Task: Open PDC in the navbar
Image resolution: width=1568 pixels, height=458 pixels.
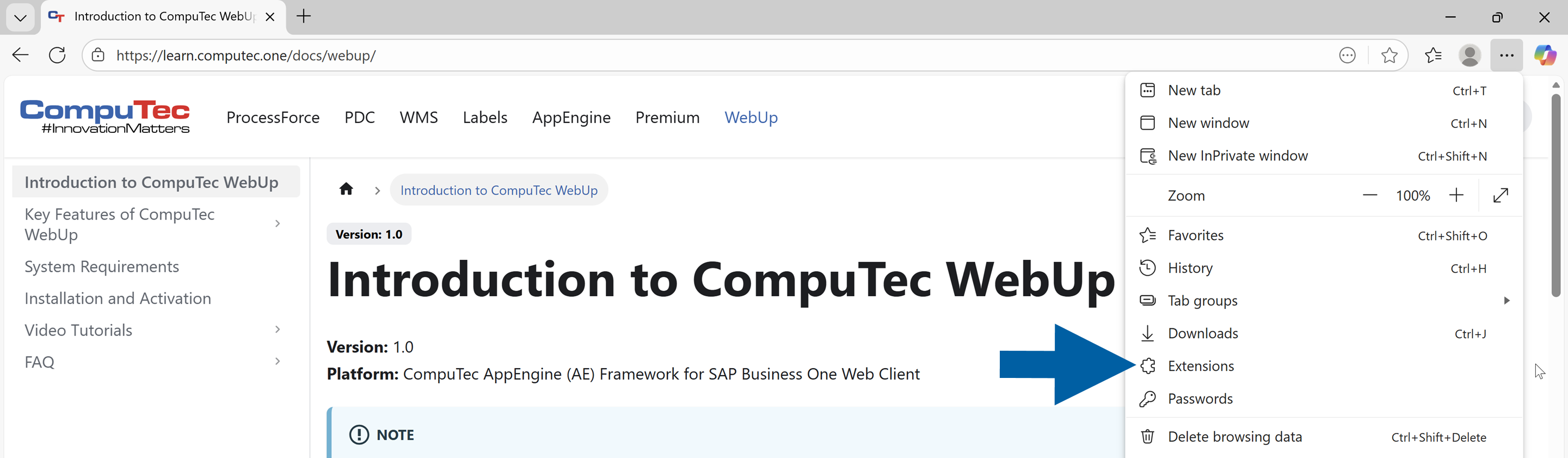Action: pos(359,118)
